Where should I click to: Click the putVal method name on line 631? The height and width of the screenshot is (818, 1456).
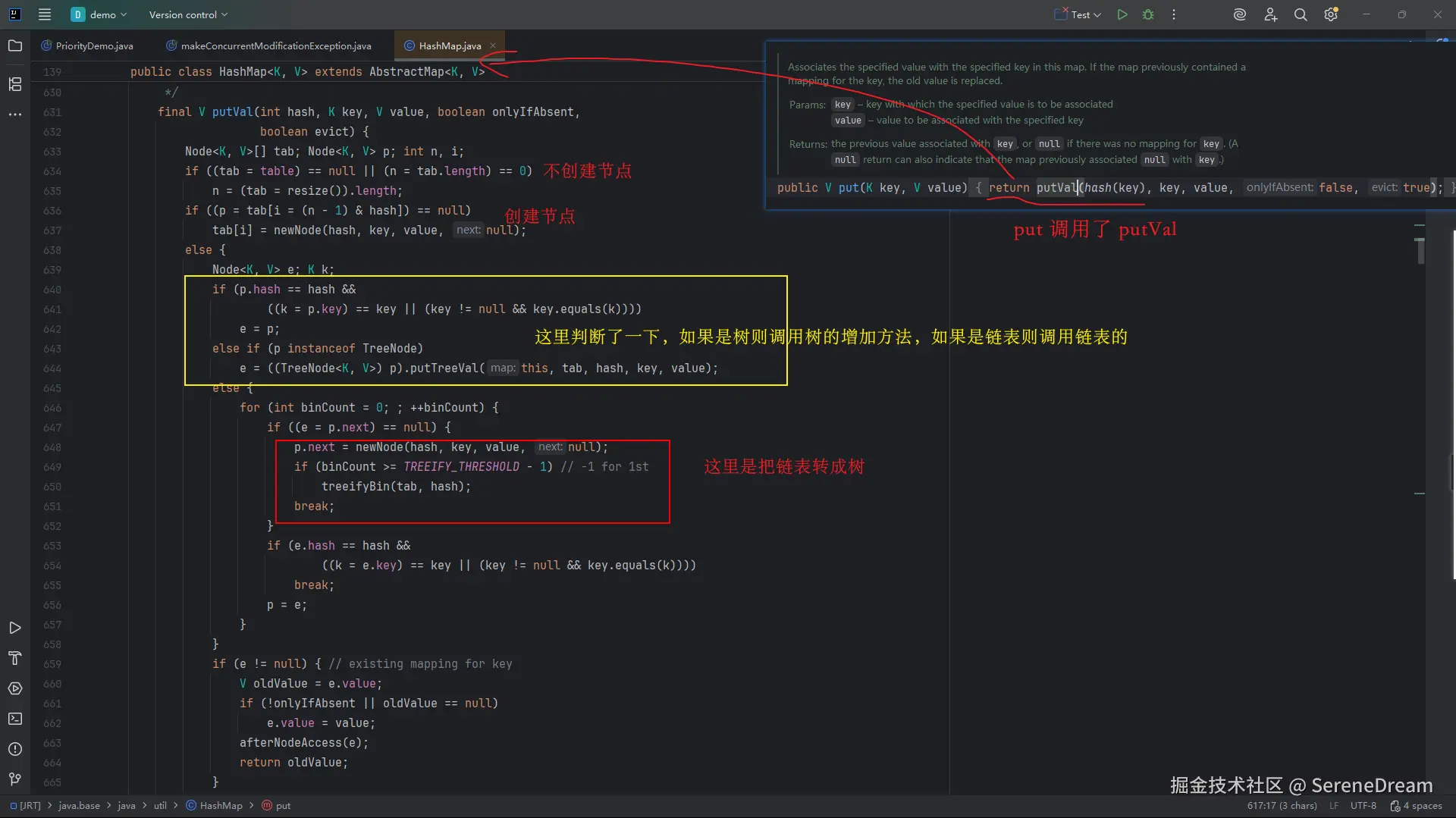click(x=232, y=112)
